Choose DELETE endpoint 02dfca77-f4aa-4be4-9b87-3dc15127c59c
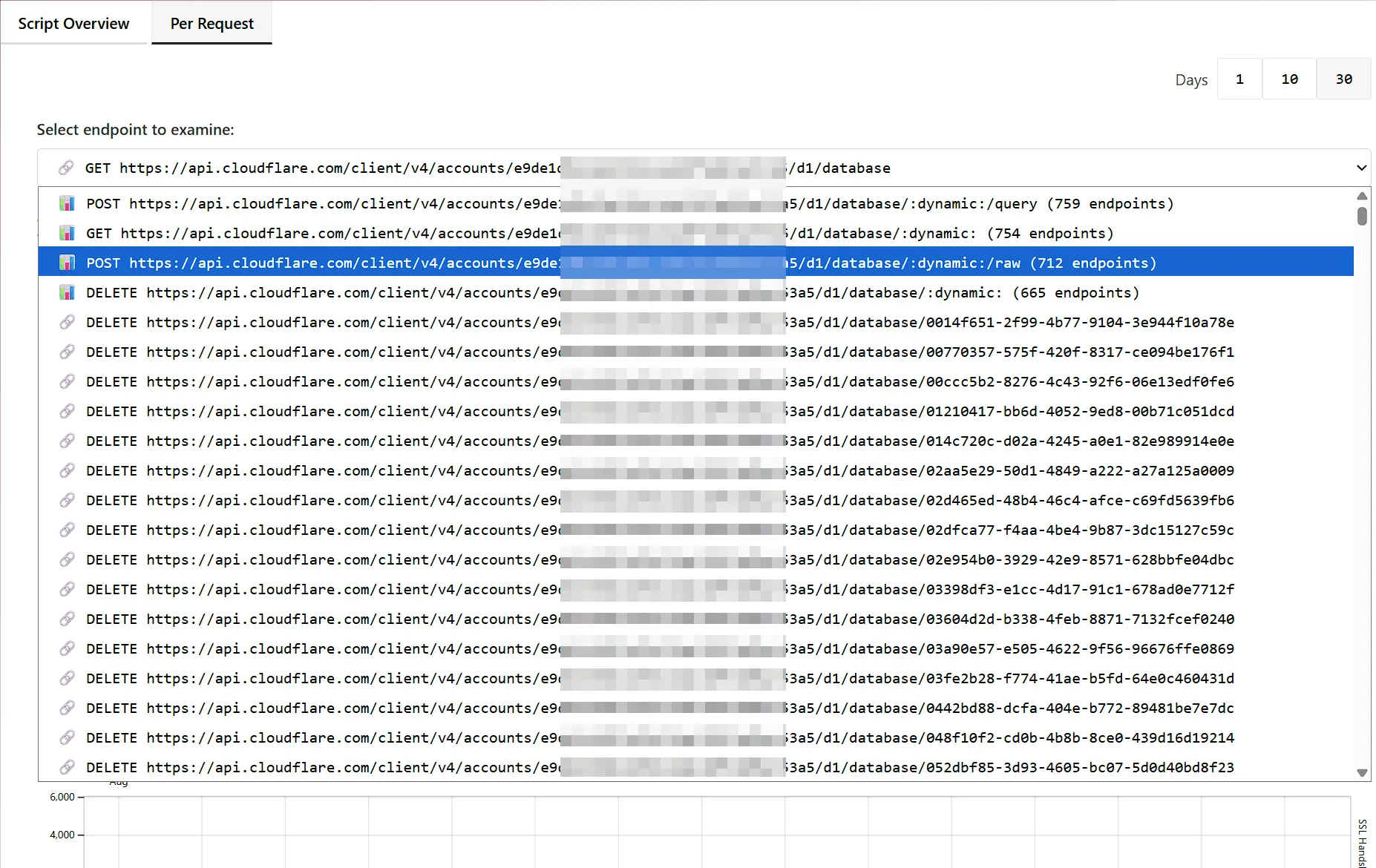 click(696, 530)
